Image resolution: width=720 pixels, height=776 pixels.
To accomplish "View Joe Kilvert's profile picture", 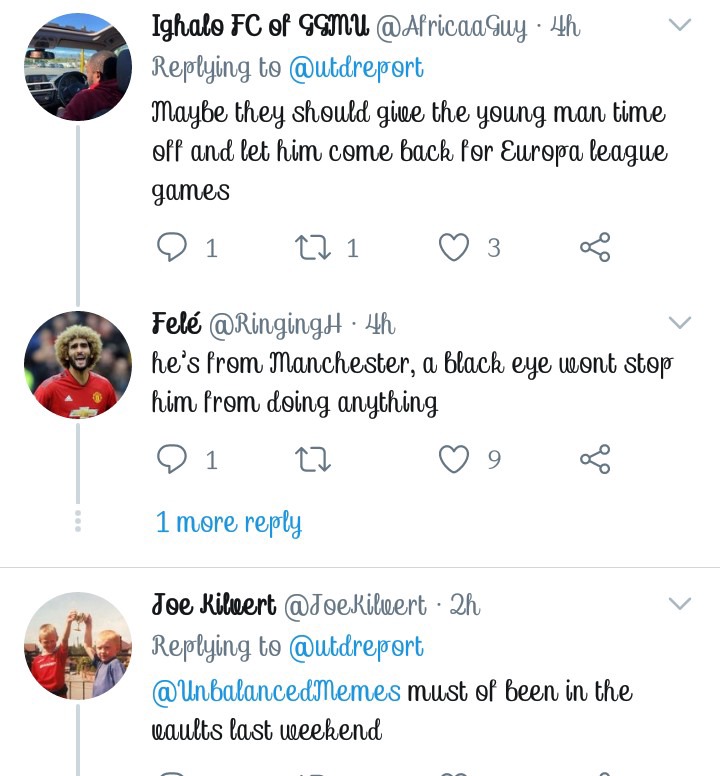I will click(x=78, y=645).
